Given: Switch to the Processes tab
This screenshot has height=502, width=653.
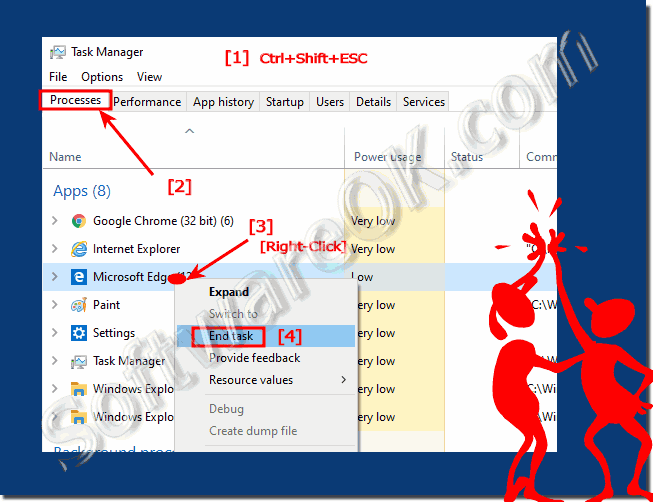Looking at the screenshot, I should [x=75, y=100].
